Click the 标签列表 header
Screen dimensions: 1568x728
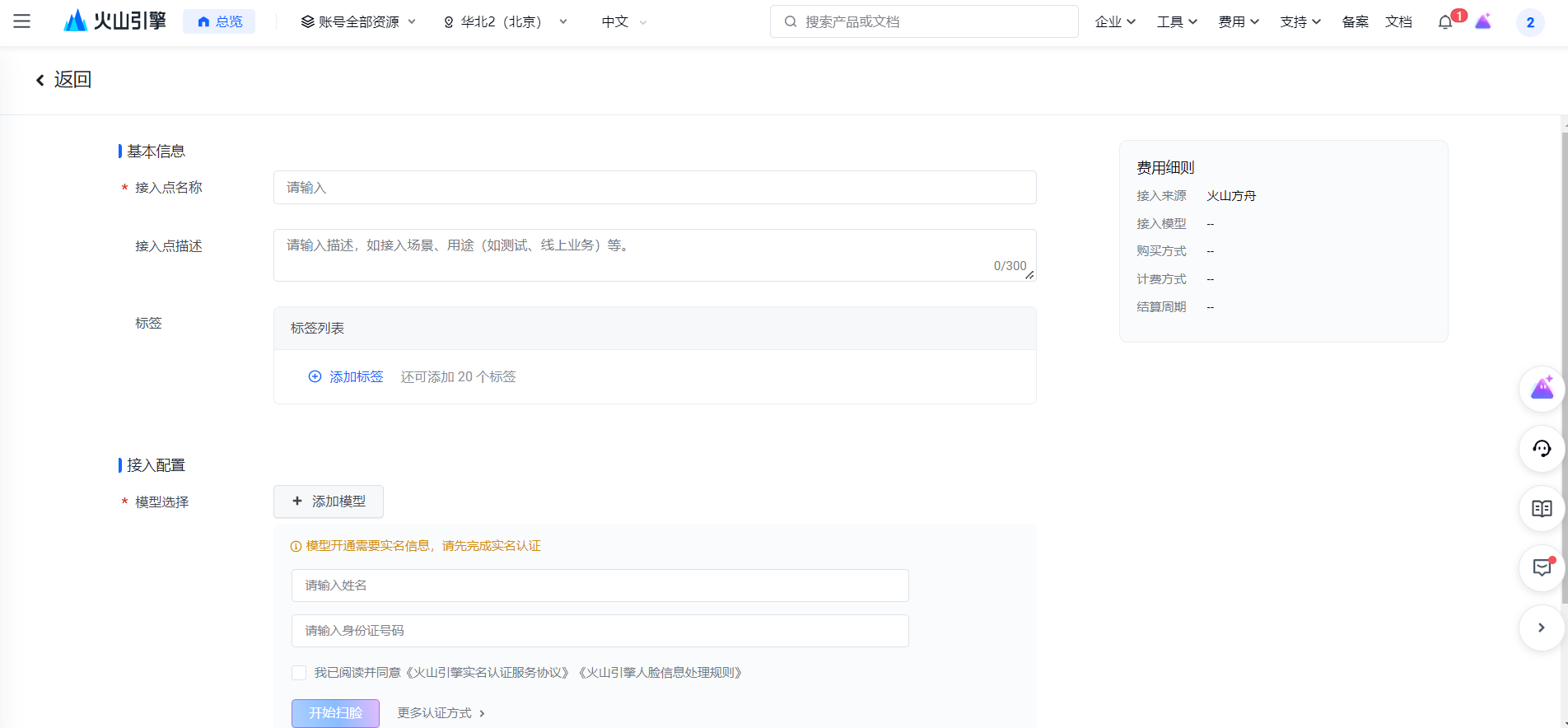click(x=655, y=329)
